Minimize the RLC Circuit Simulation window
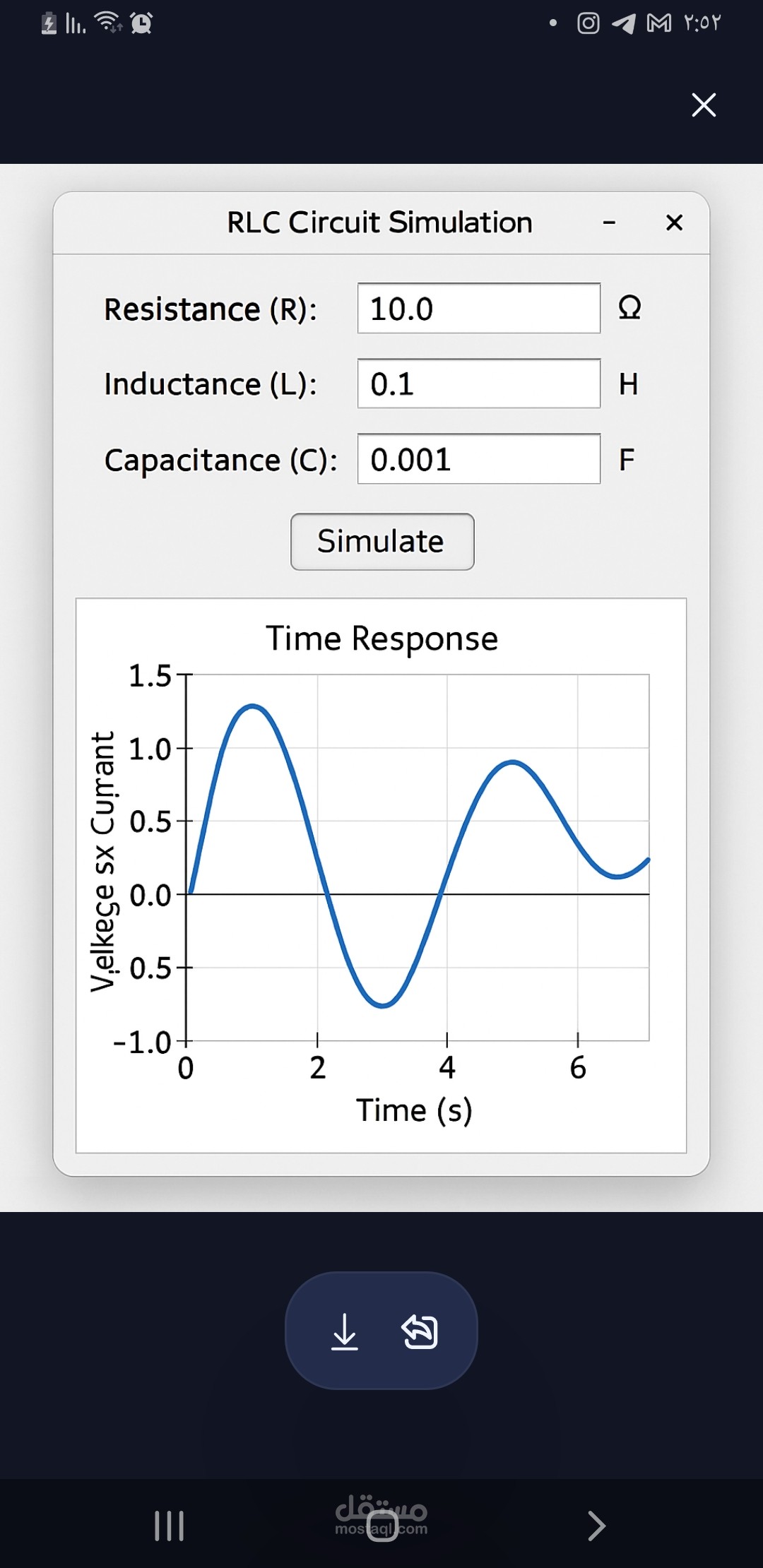Screen dimensions: 763x1568 [x=609, y=223]
